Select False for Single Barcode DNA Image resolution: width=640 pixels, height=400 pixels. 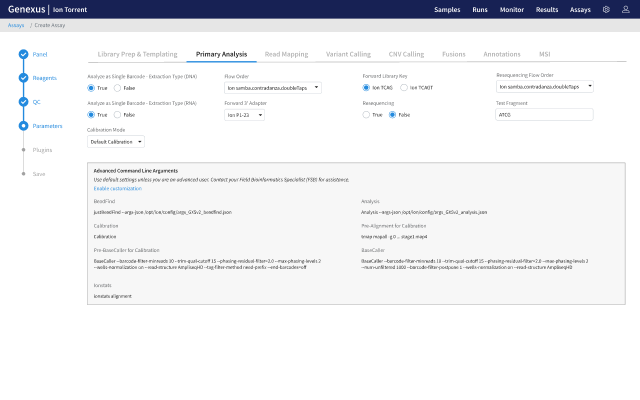point(118,88)
